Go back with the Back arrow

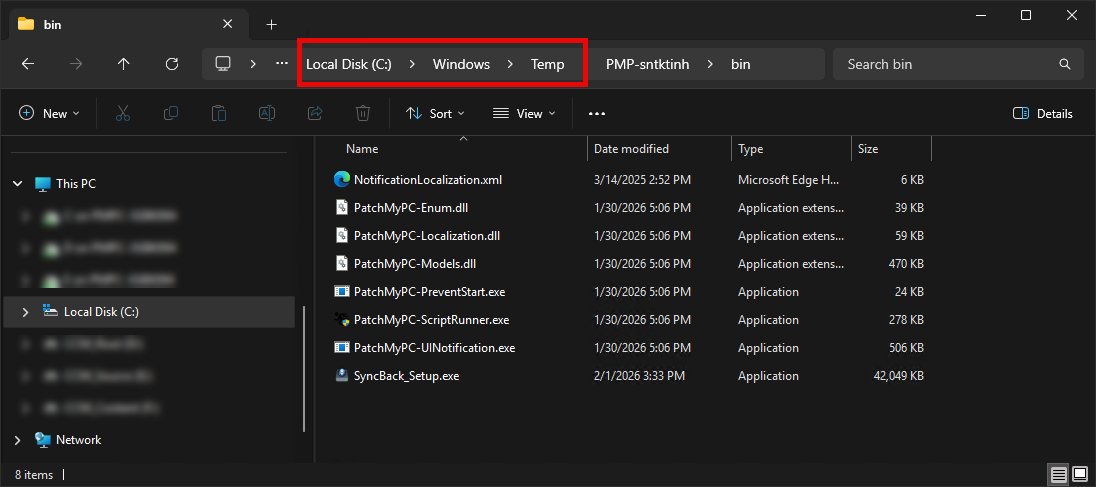pos(28,64)
